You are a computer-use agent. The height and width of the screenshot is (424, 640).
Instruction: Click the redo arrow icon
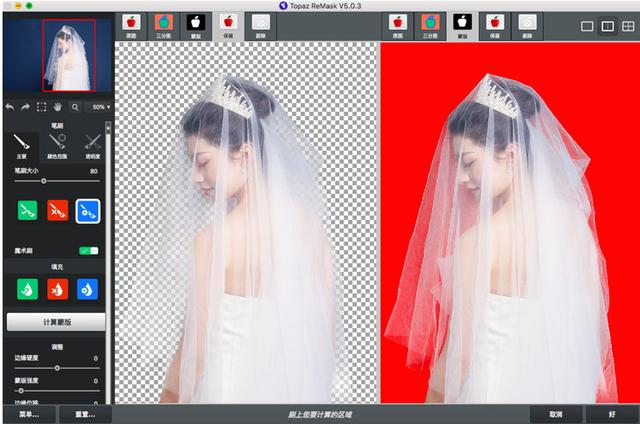[x=25, y=107]
